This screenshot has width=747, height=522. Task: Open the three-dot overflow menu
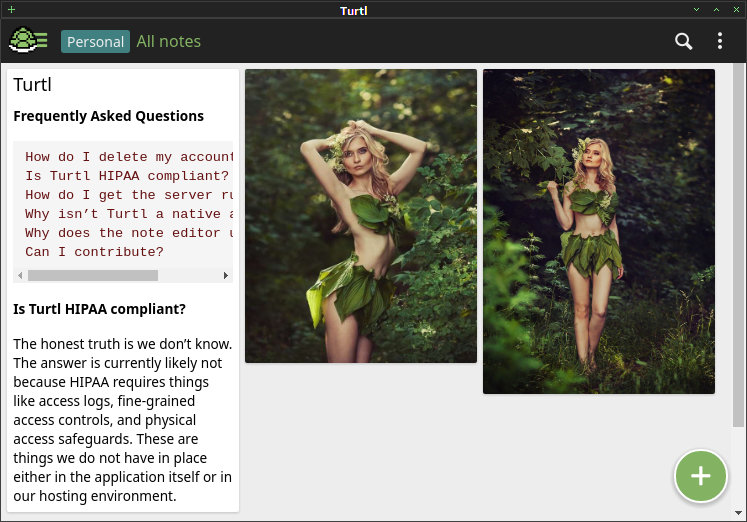[x=720, y=41]
